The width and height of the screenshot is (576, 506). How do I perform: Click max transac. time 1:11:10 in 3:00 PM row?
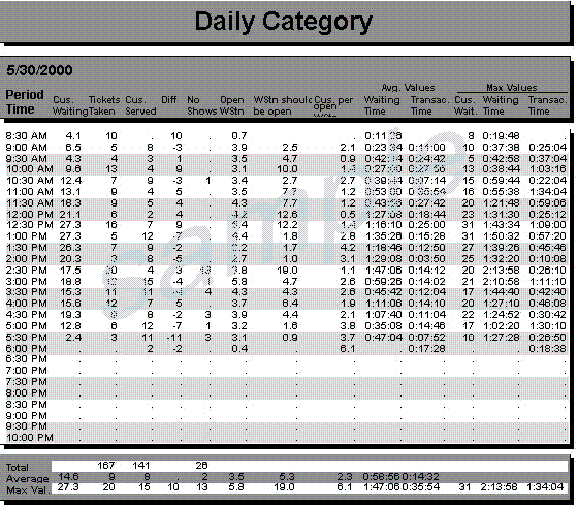coord(548,282)
